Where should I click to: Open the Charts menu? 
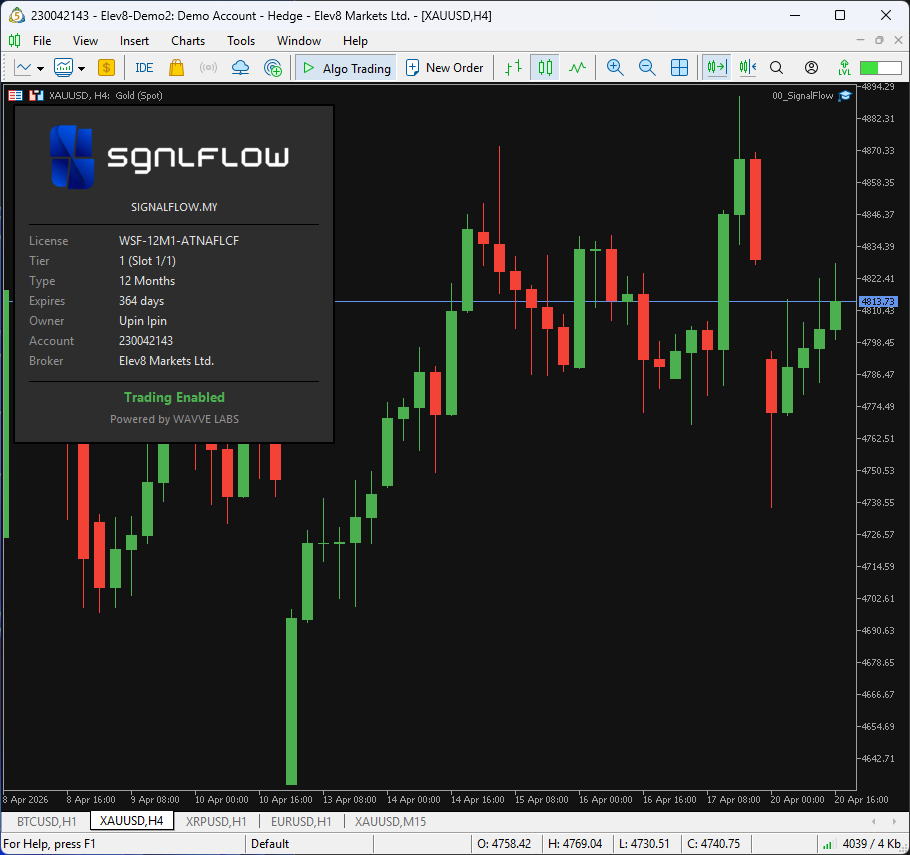tap(187, 41)
